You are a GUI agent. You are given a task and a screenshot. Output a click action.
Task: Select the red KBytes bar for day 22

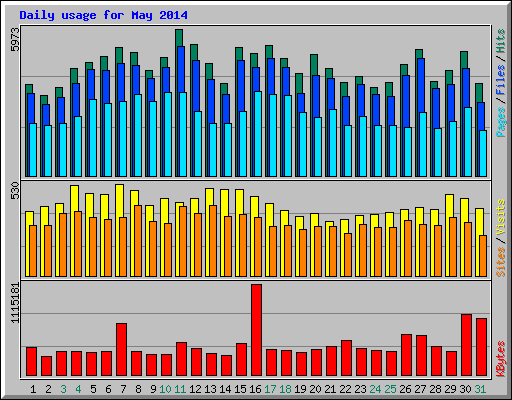346,358
